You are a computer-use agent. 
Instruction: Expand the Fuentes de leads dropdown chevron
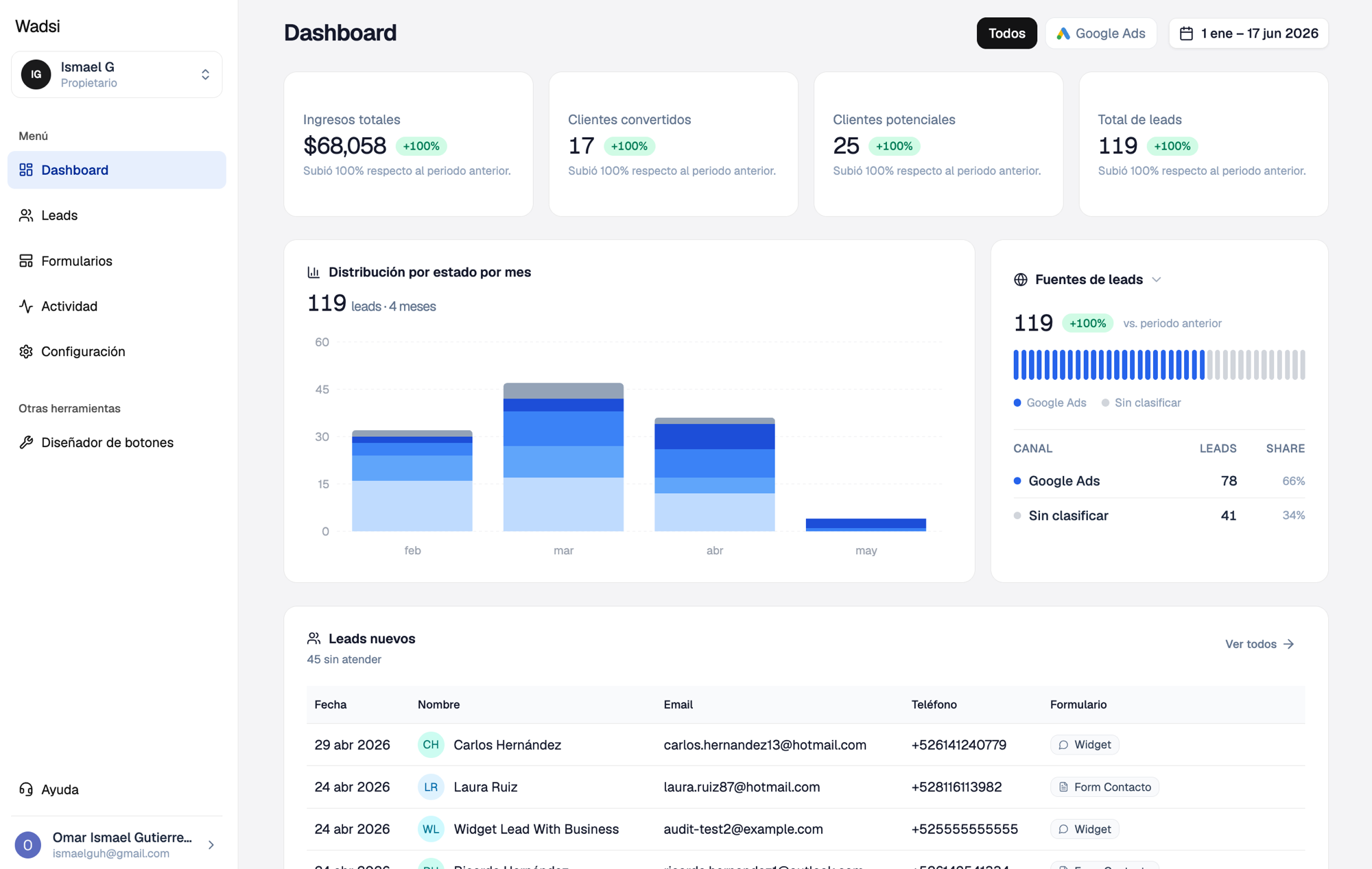tap(1157, 280)
